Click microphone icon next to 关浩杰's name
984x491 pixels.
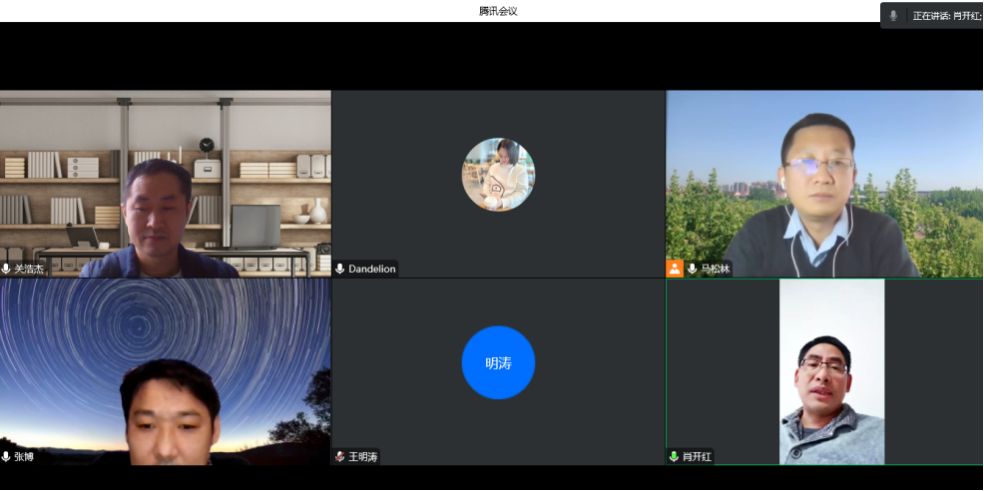(7, 269)
